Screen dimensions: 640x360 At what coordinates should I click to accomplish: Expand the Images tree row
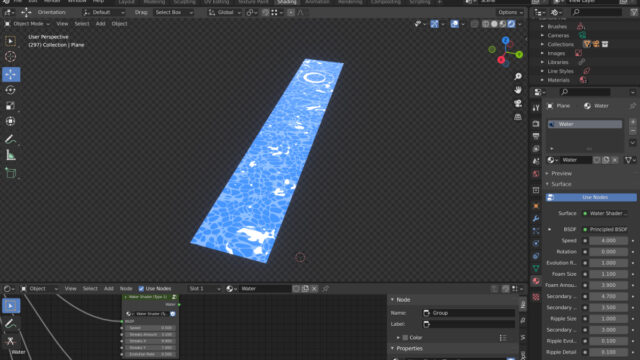pos(542,53)
